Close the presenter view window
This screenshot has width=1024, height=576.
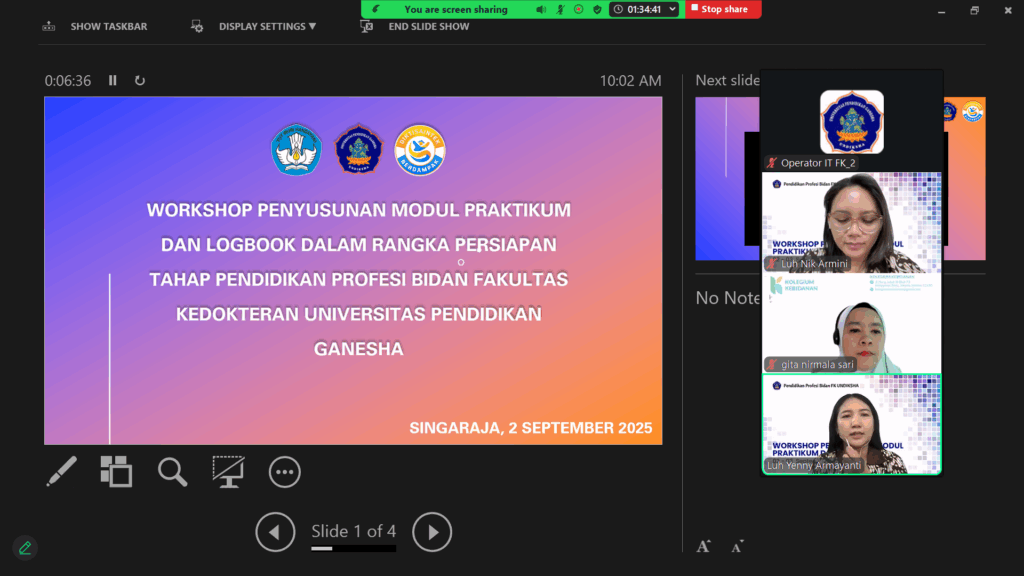(1008, 10)
